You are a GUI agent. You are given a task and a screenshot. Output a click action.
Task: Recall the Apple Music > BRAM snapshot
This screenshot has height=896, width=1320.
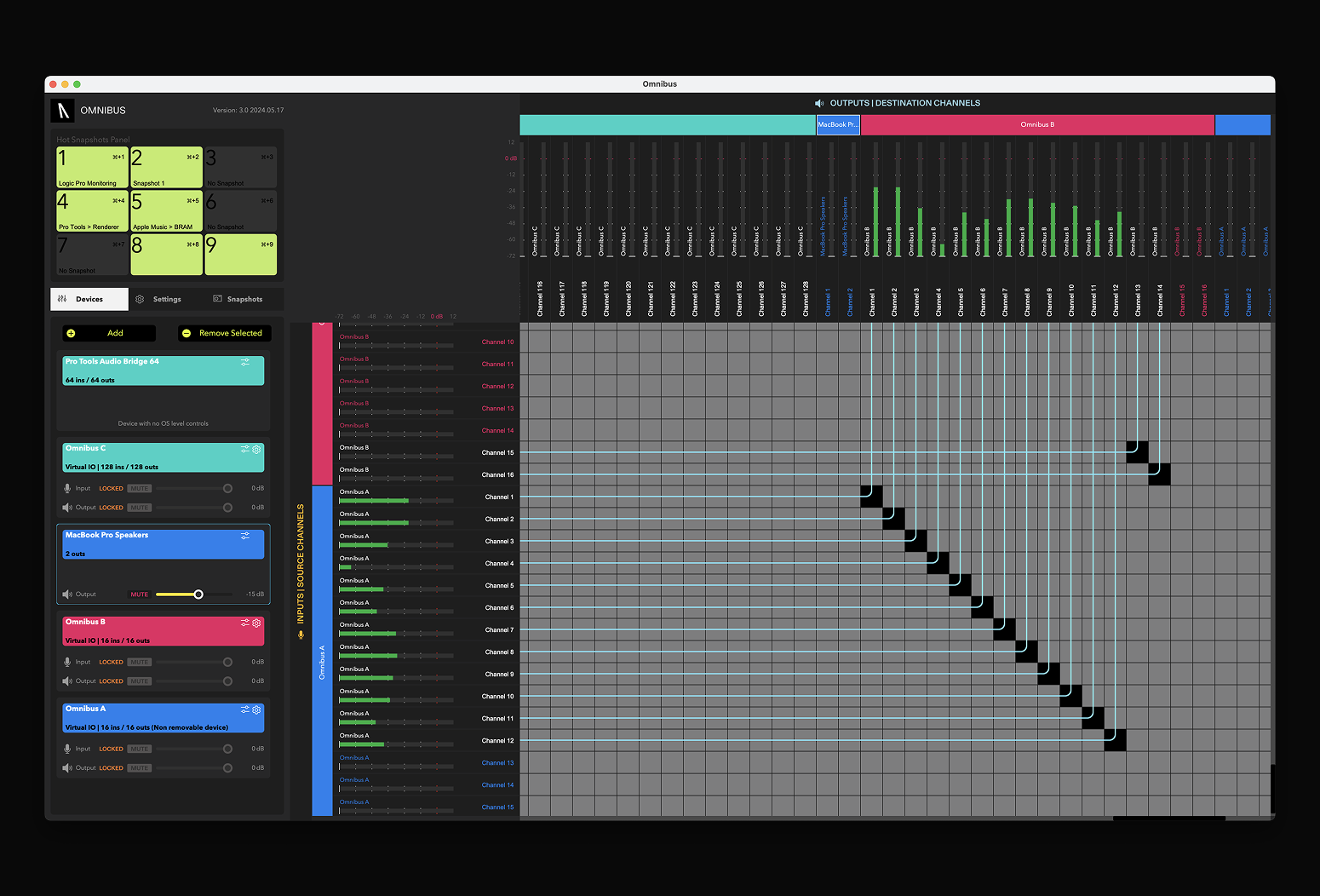(166, 210)
